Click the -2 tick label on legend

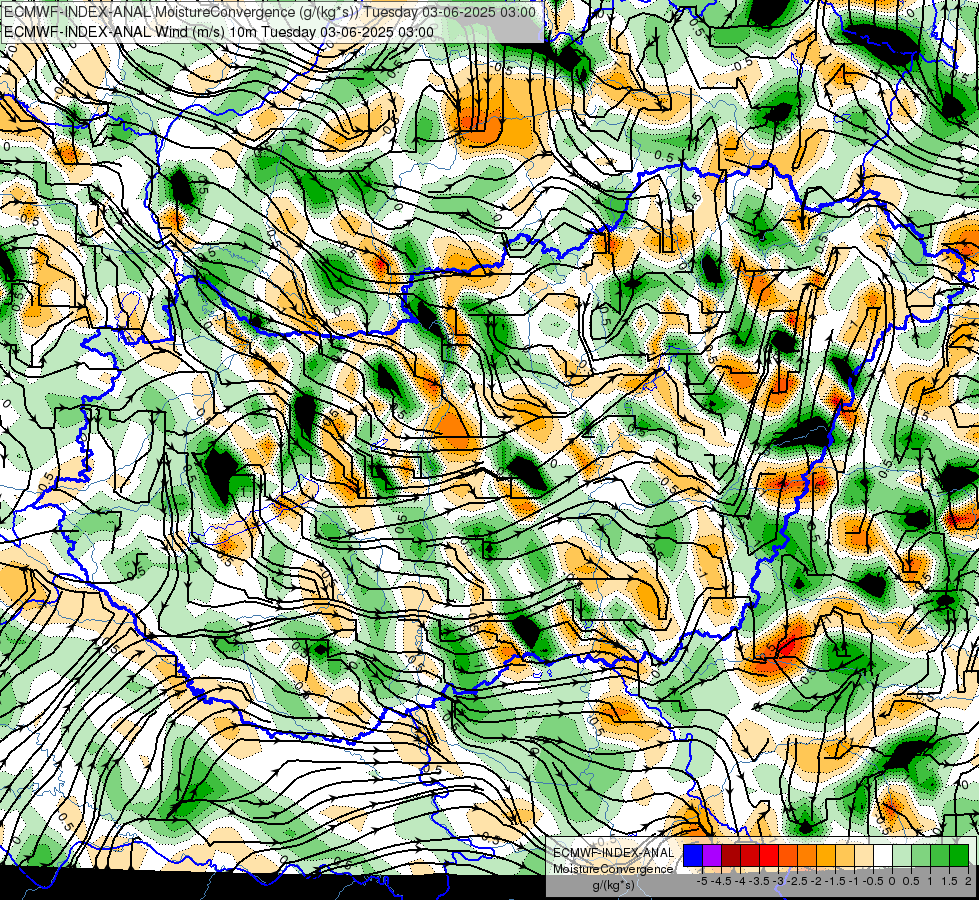[x=816, y=881]
